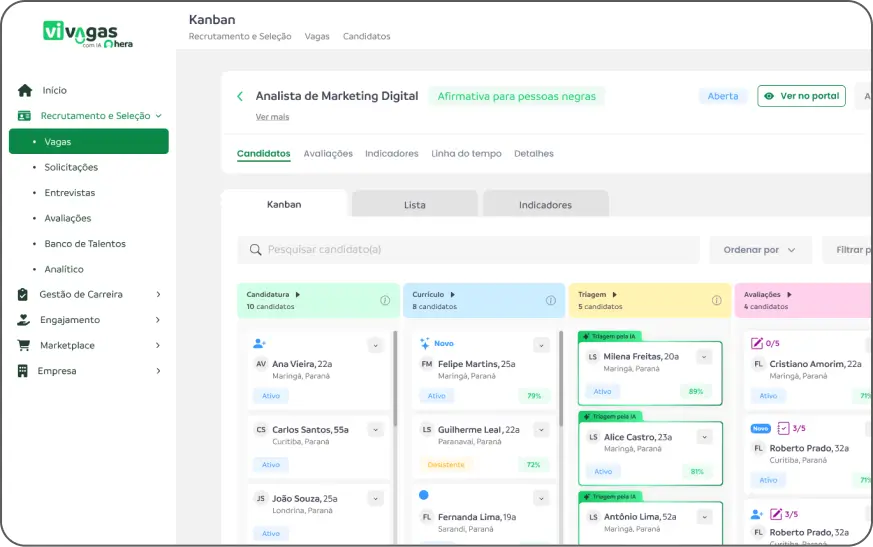Screen dimensions: 873x547
Task: Open the Linha do tempo tab
Action: 466,154
